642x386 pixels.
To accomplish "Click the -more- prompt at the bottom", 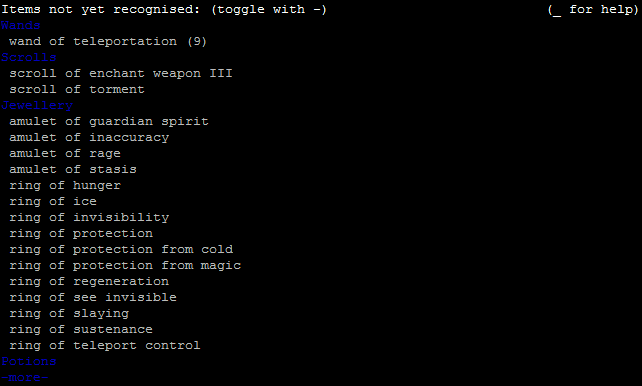I will [x=25, y=377].
